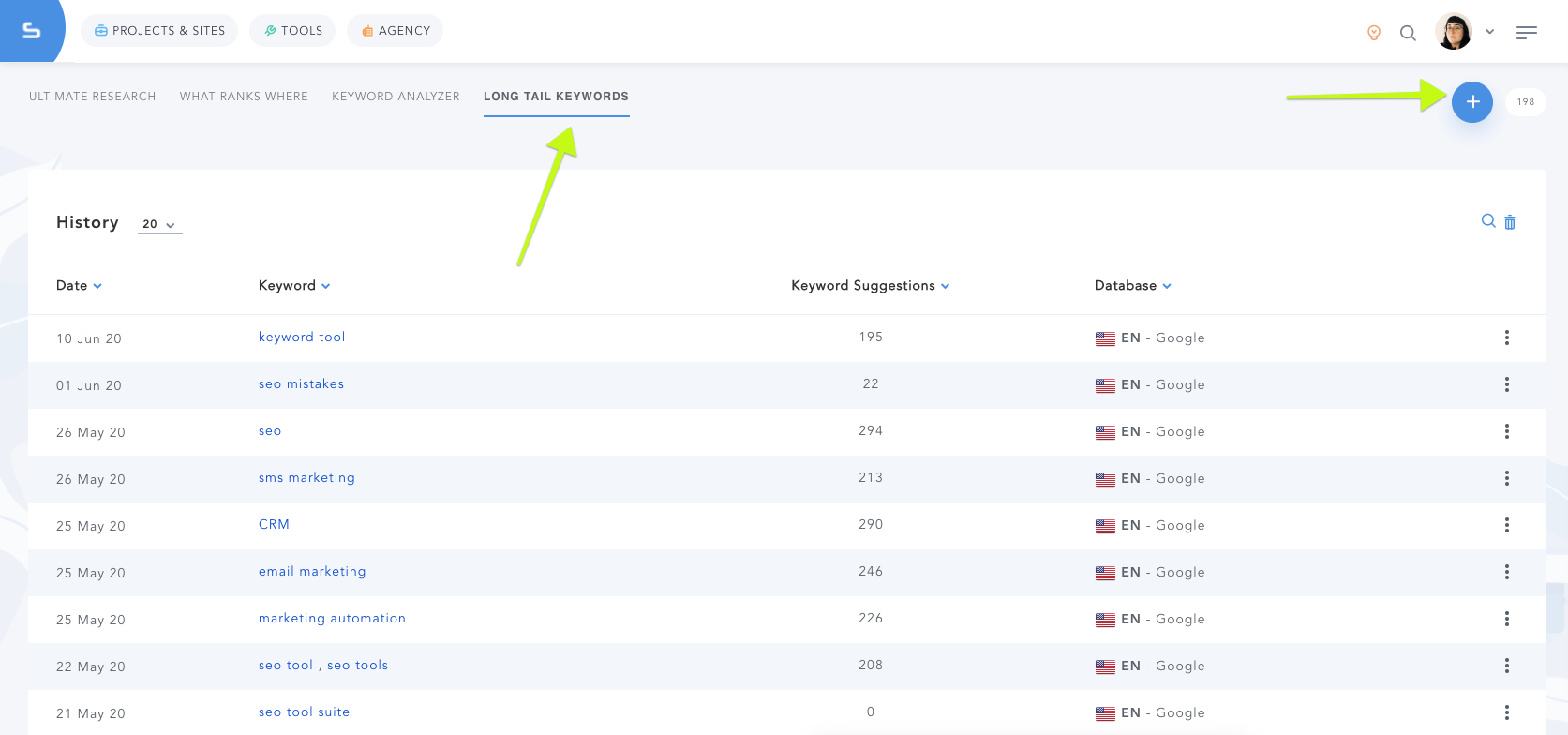
Task: Click the 198 credits counter badge
Action: tap(1526, 101)
